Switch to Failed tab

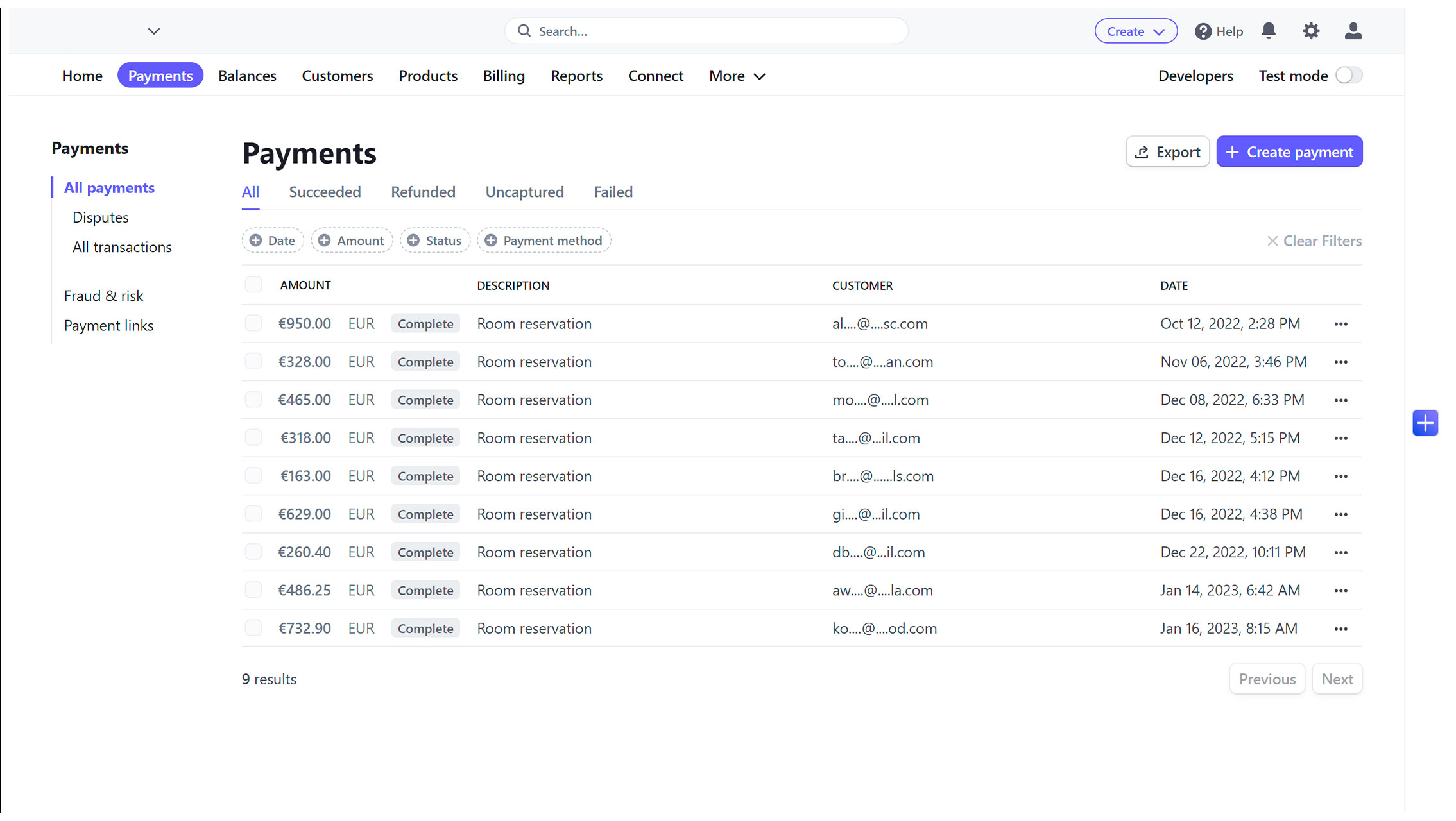click(x=613, y=192)
